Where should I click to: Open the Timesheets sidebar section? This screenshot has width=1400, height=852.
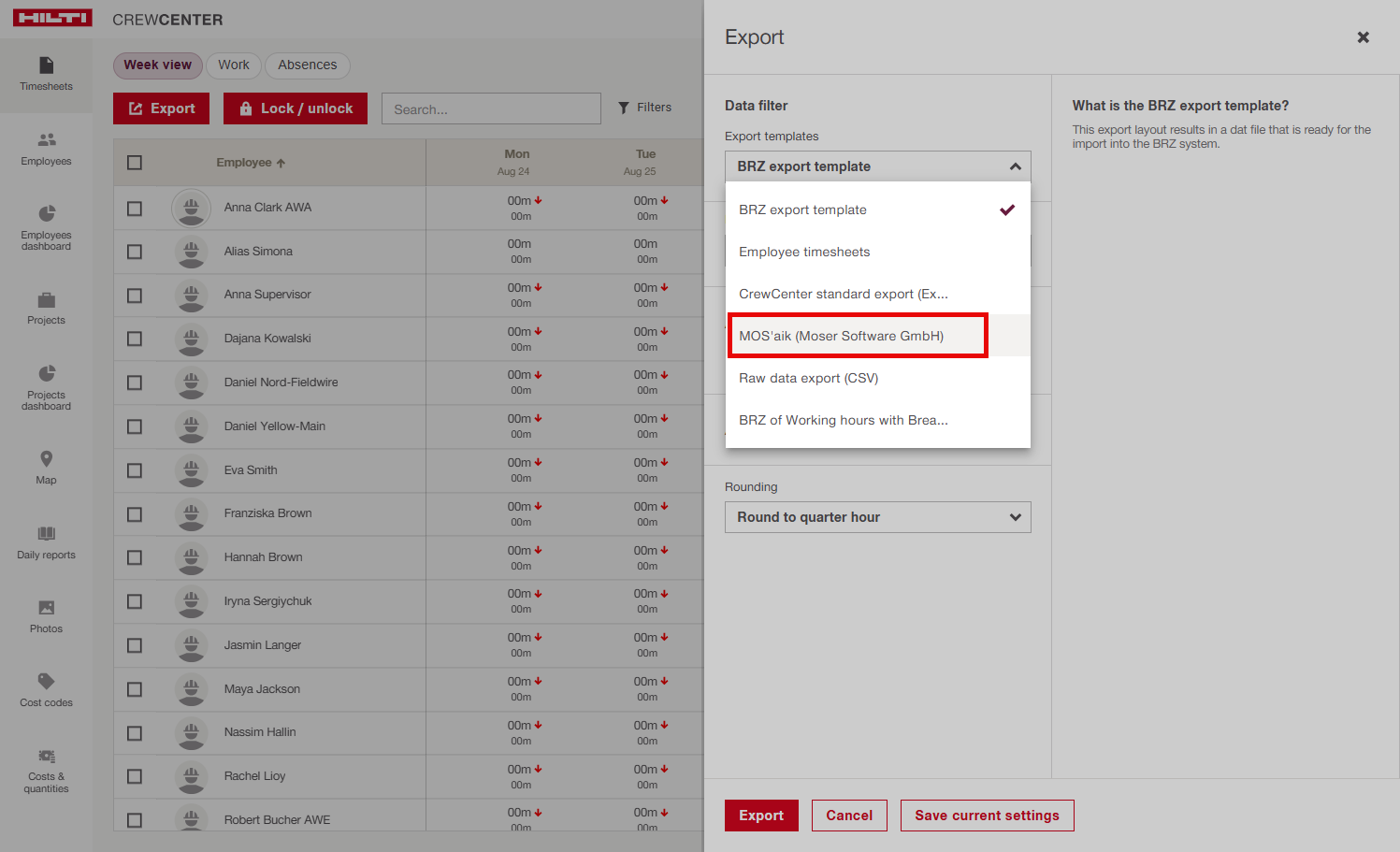pyautogui.click(x=46, y=75)
